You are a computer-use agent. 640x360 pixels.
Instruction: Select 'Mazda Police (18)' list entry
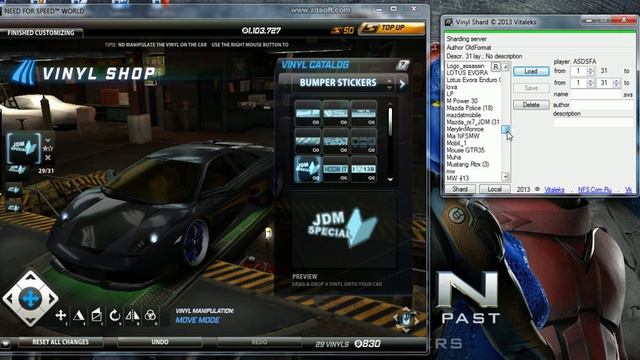click(x=469, y=108)
